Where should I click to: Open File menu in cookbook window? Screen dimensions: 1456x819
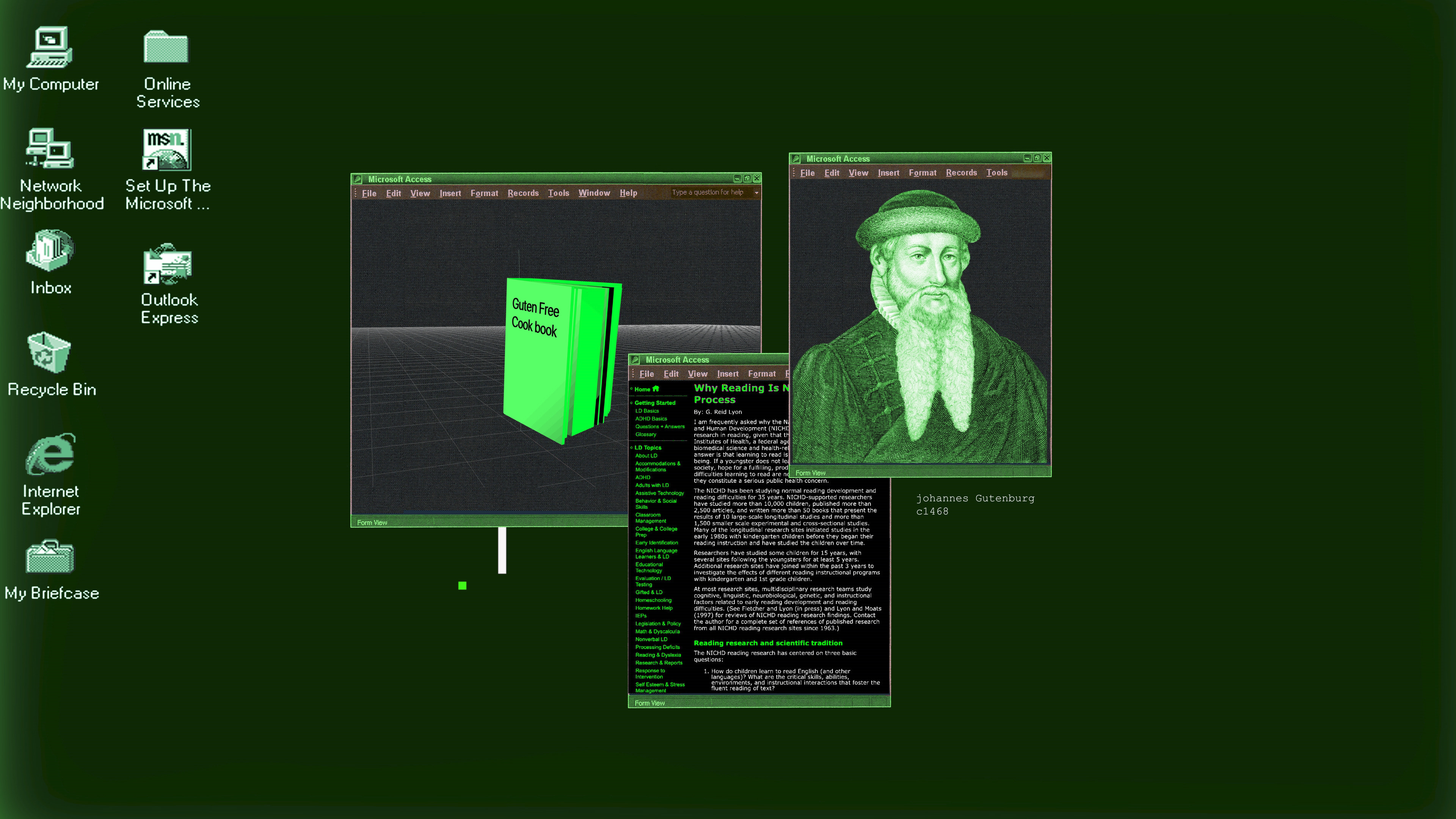click(x=369, y=193)
